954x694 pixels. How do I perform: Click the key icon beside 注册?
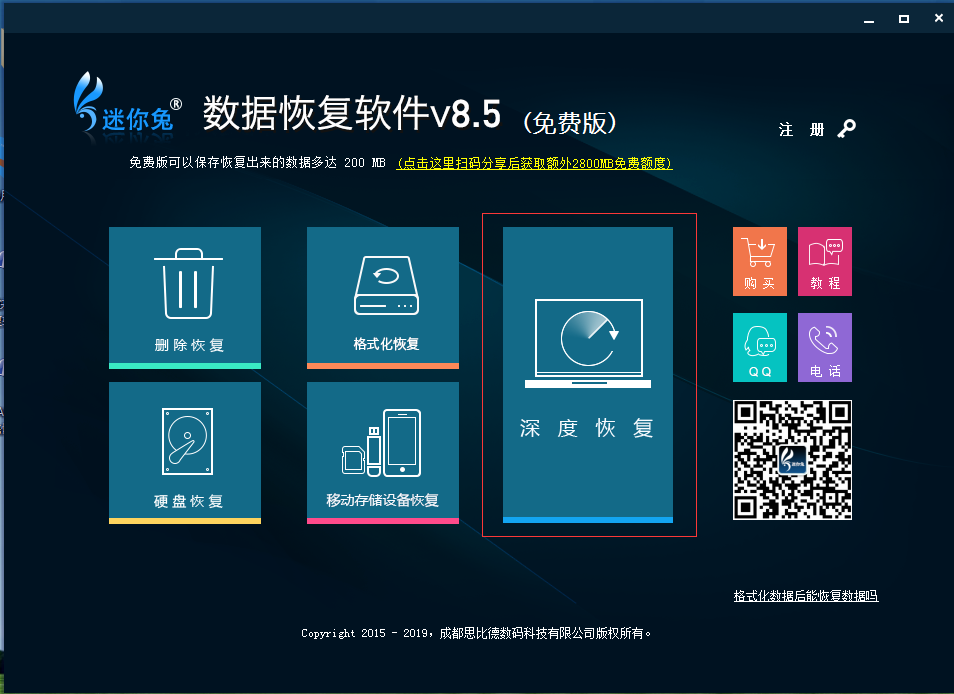point(846,128)
